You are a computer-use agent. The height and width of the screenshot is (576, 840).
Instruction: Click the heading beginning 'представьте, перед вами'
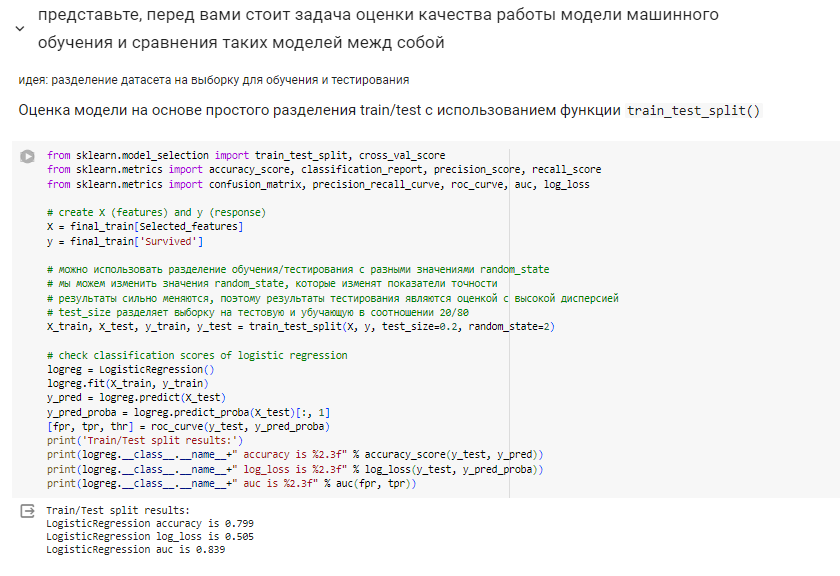(378, 28)
